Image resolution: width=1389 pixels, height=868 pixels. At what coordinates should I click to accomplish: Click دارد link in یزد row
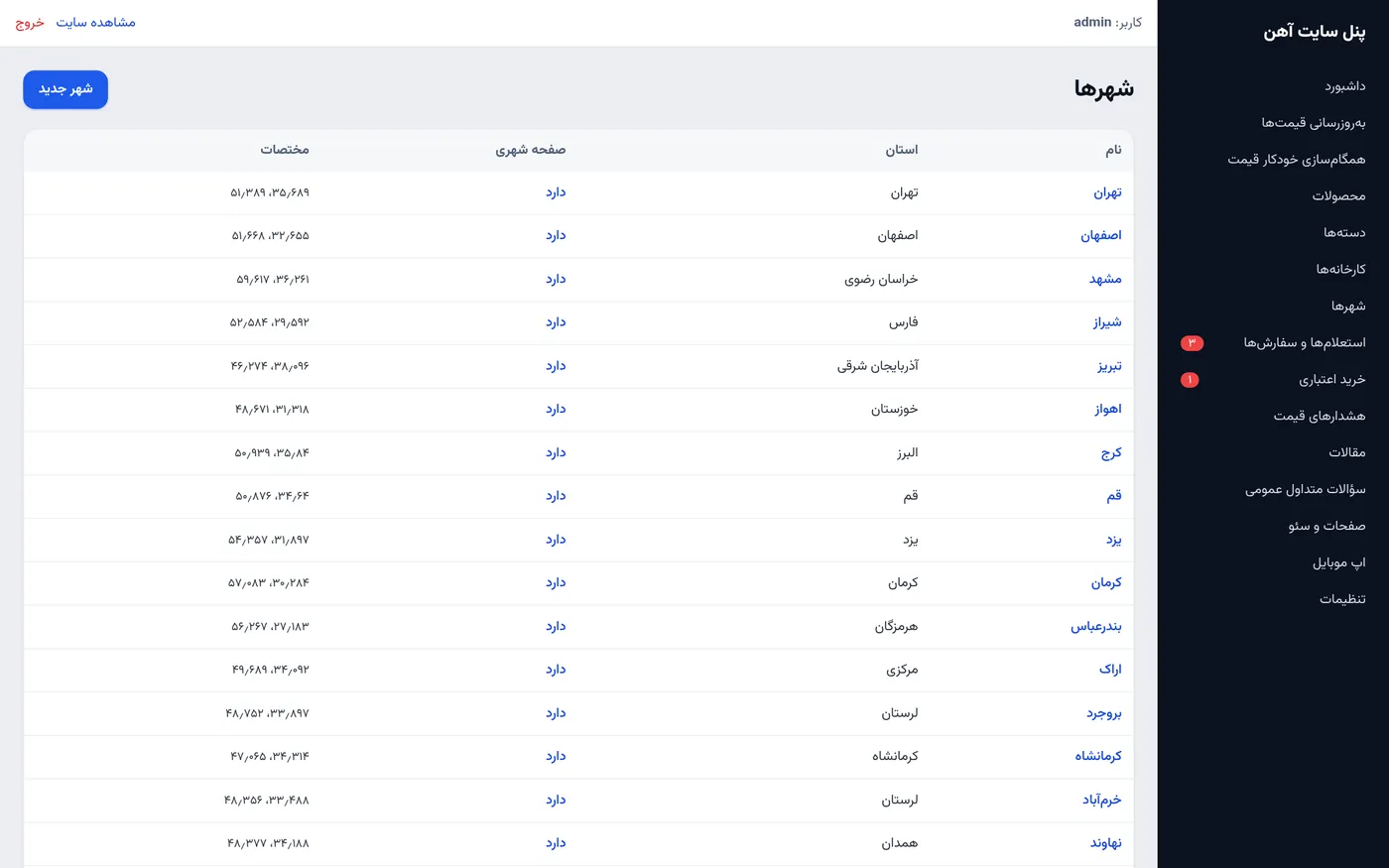(x=556, y=540)
